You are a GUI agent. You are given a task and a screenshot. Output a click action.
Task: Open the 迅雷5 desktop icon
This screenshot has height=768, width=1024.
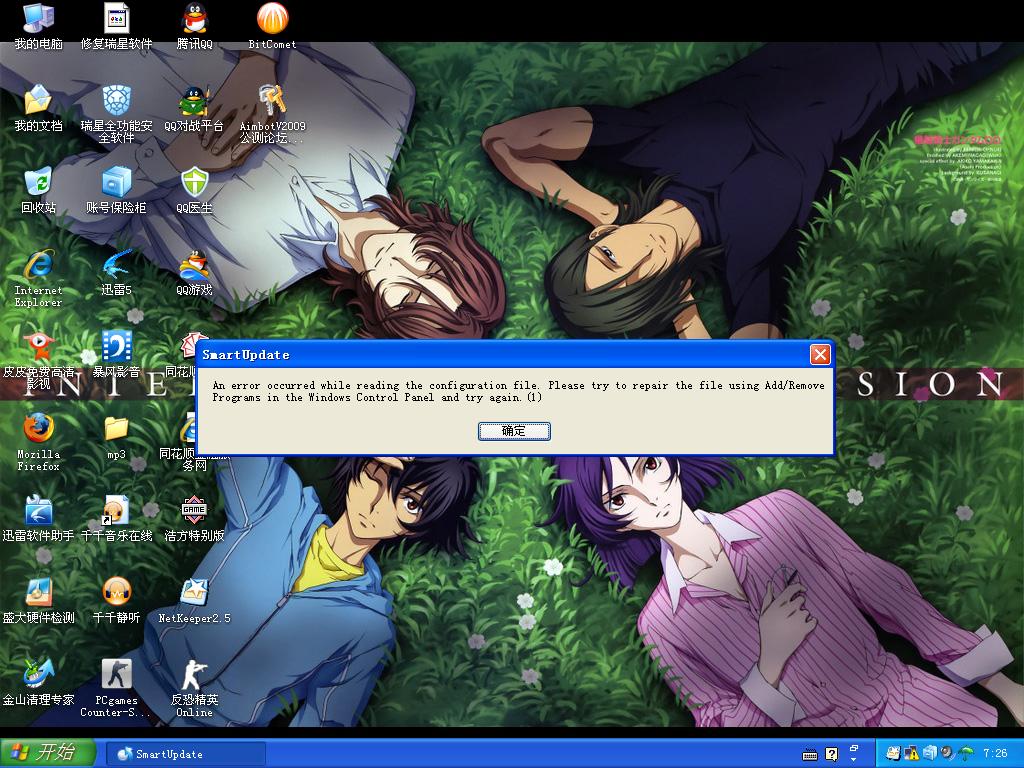pyautogui.click(x=116, y=273)
